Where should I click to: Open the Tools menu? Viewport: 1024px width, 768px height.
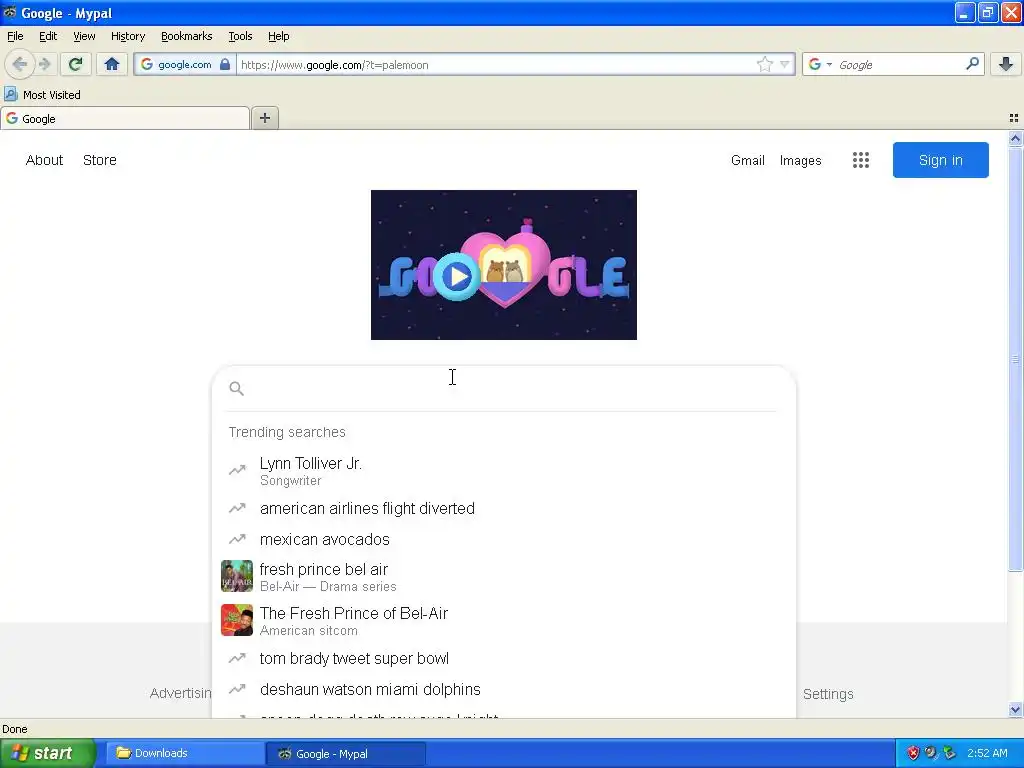240,36
